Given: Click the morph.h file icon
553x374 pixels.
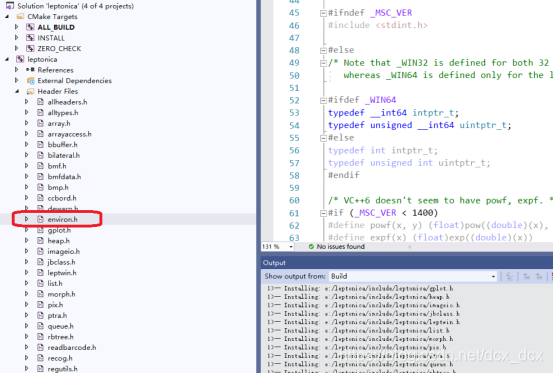Looking at the screenshot, I should (41, 294).
